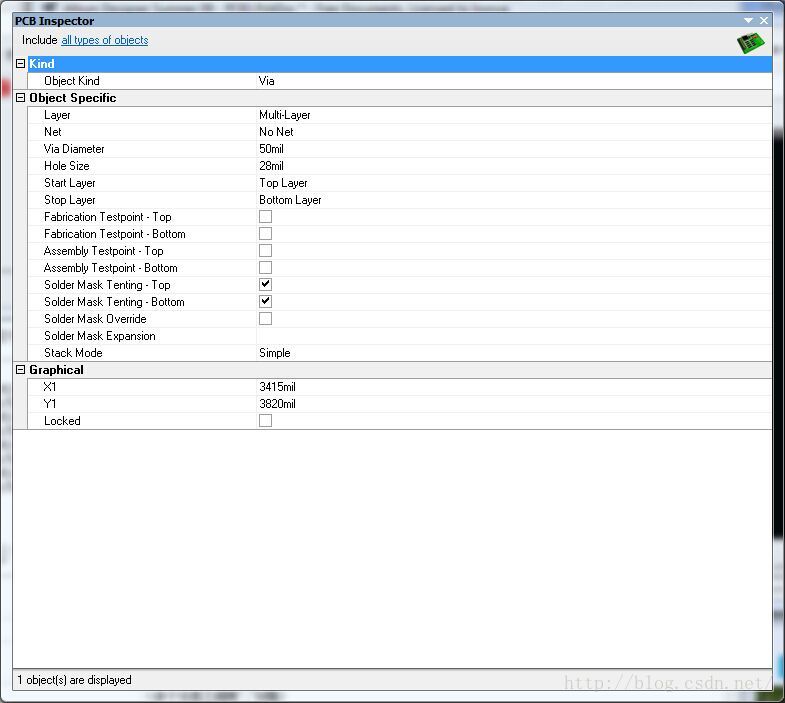
Task: Check the Locked checkbox
Action: (x=265, y=421)
